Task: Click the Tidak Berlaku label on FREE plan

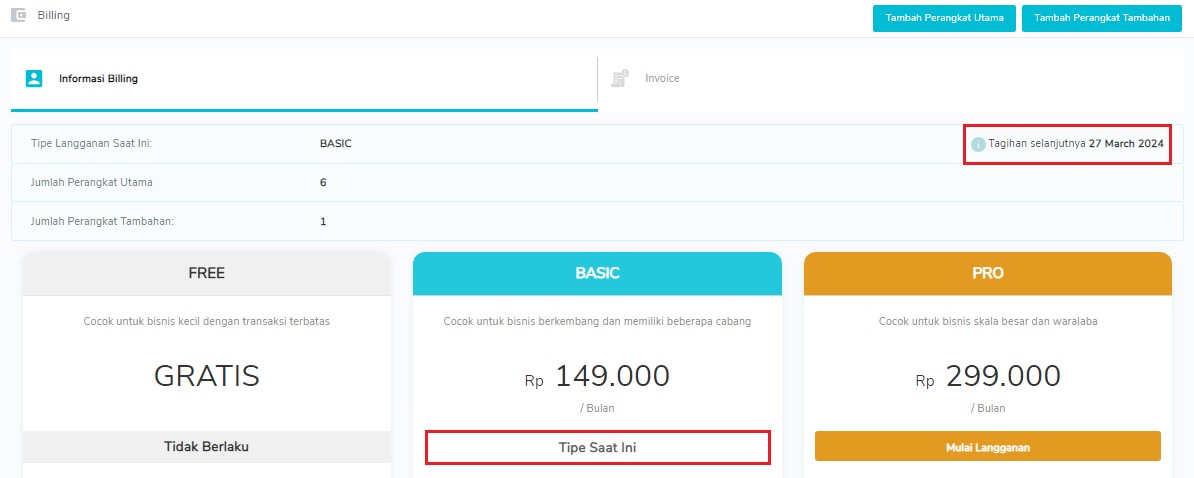Action: [x=206, y=447]
